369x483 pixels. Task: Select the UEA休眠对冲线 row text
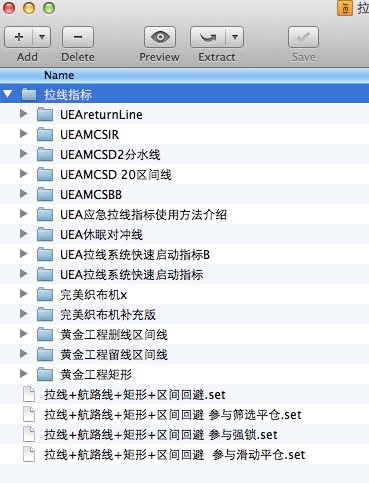[x=101, y=235]
